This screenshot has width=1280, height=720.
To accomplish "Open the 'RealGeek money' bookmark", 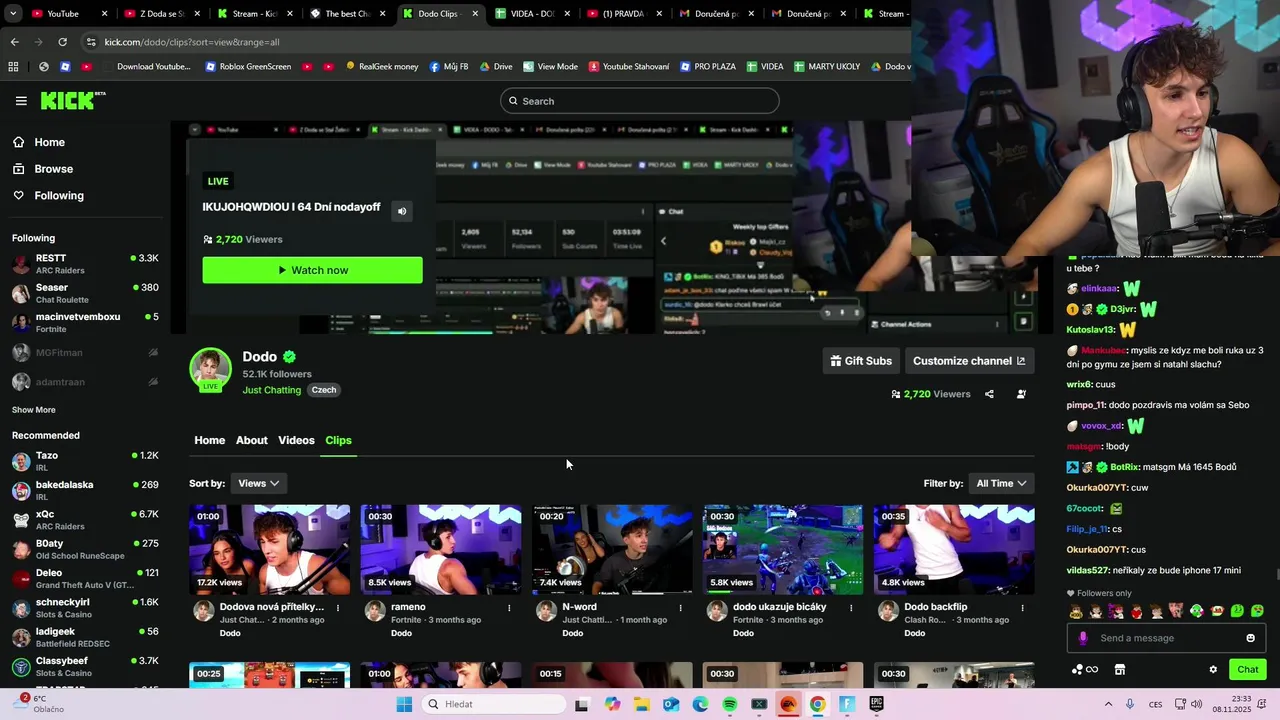I will (x=382, y=67).
